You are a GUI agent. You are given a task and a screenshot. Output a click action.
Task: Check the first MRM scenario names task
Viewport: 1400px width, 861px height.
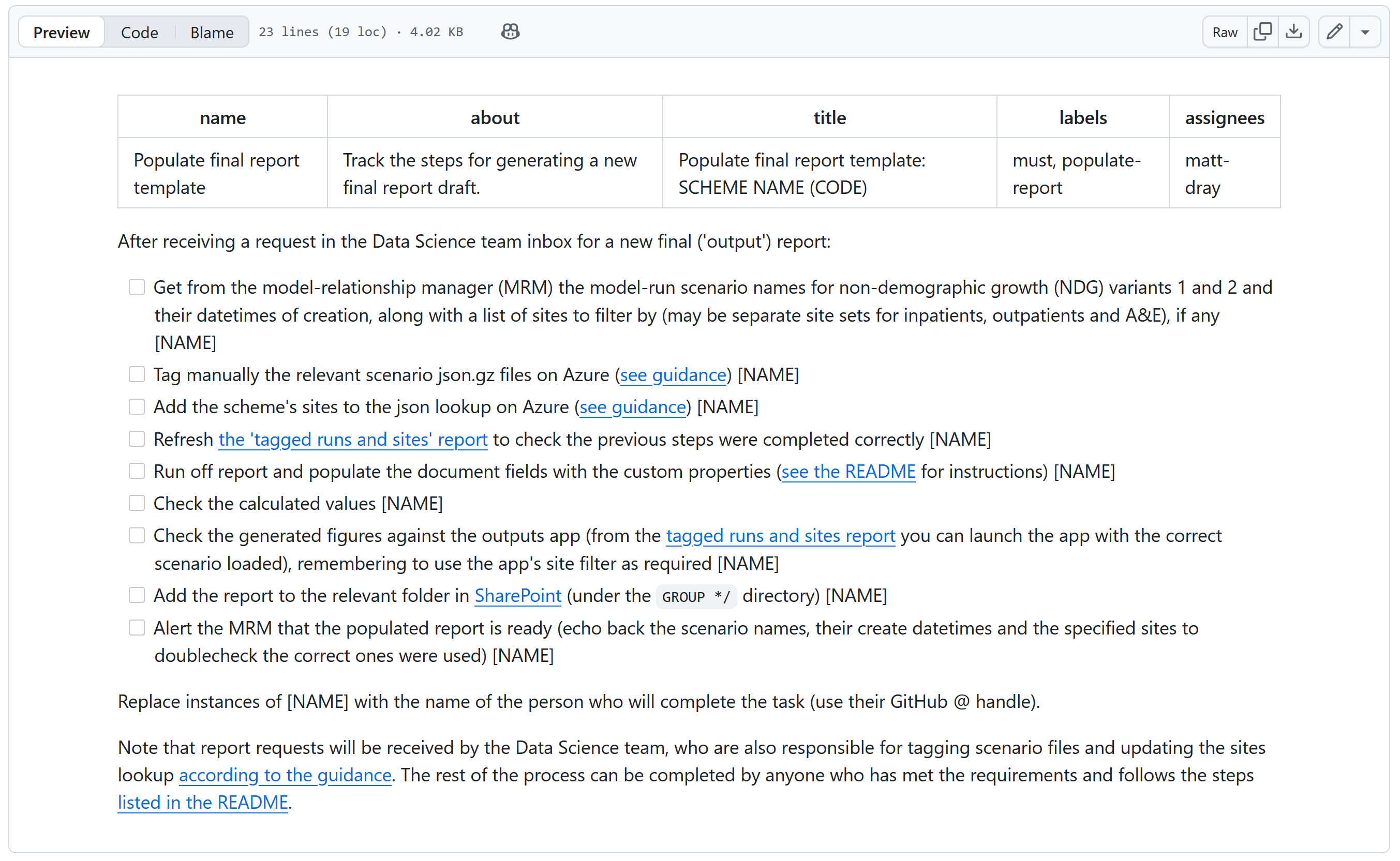point(137,287)
